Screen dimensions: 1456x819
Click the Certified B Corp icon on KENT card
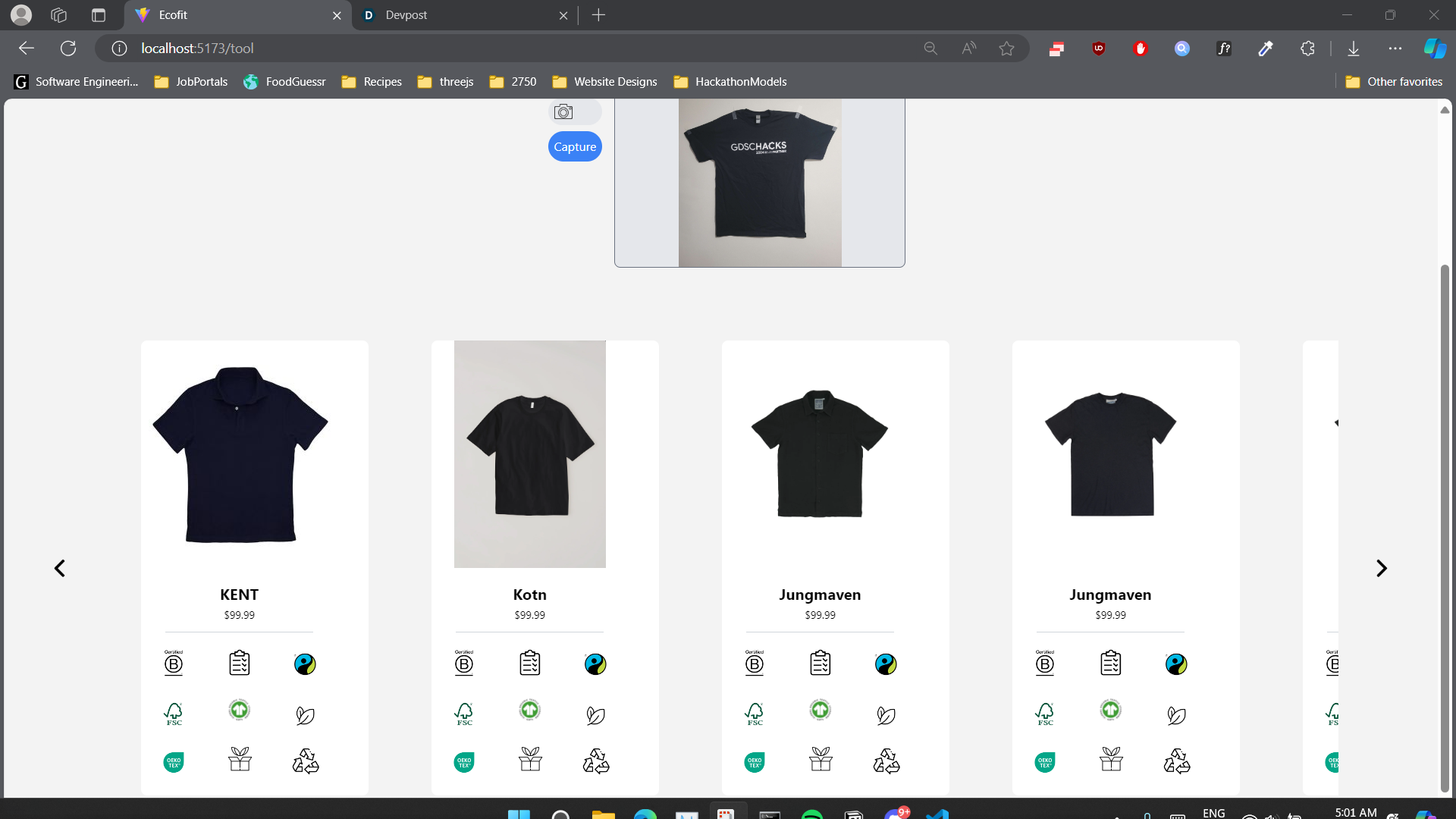tap(174, 664)
